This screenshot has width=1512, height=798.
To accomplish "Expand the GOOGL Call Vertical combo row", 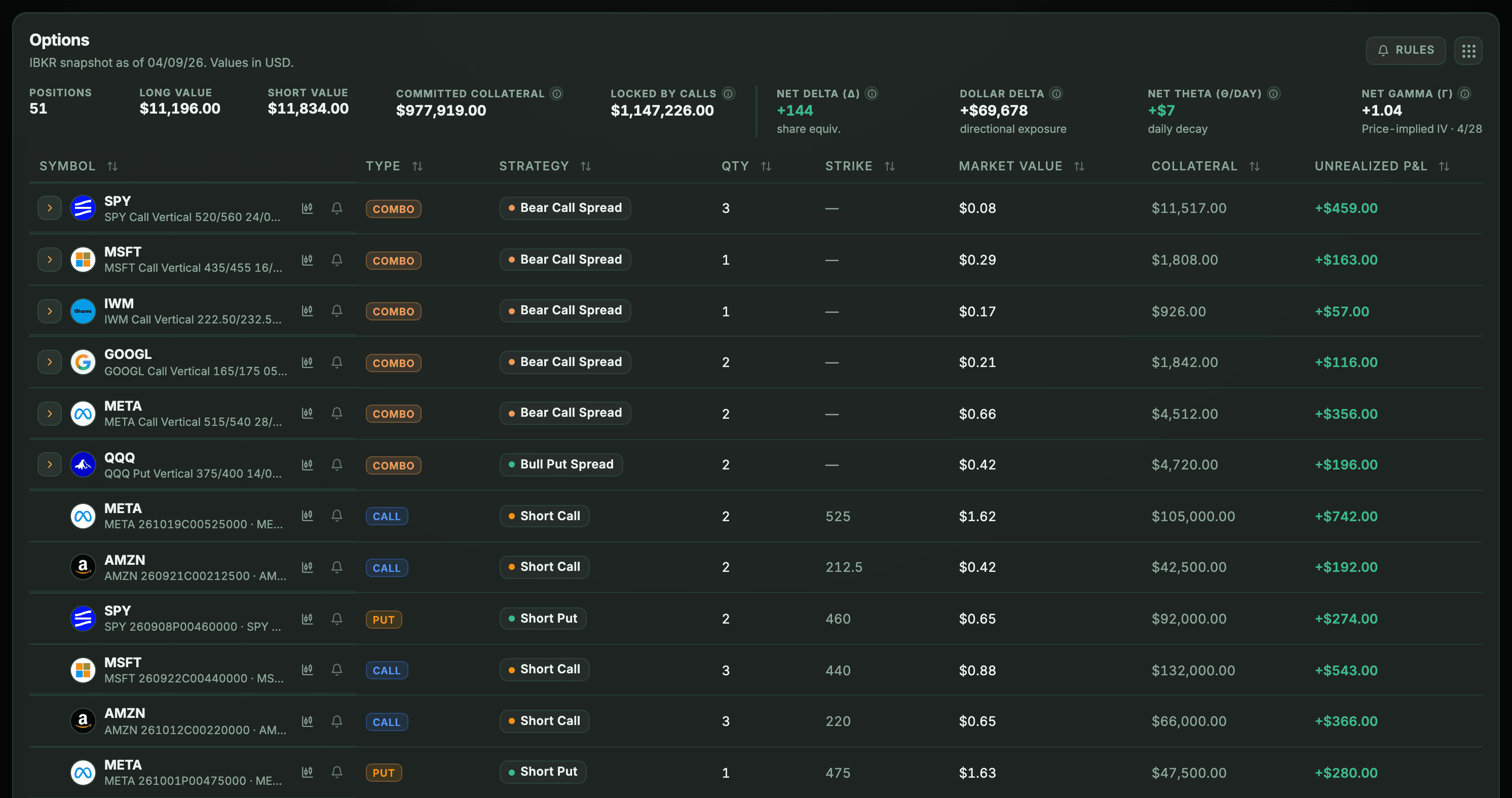I will (50, 362).
